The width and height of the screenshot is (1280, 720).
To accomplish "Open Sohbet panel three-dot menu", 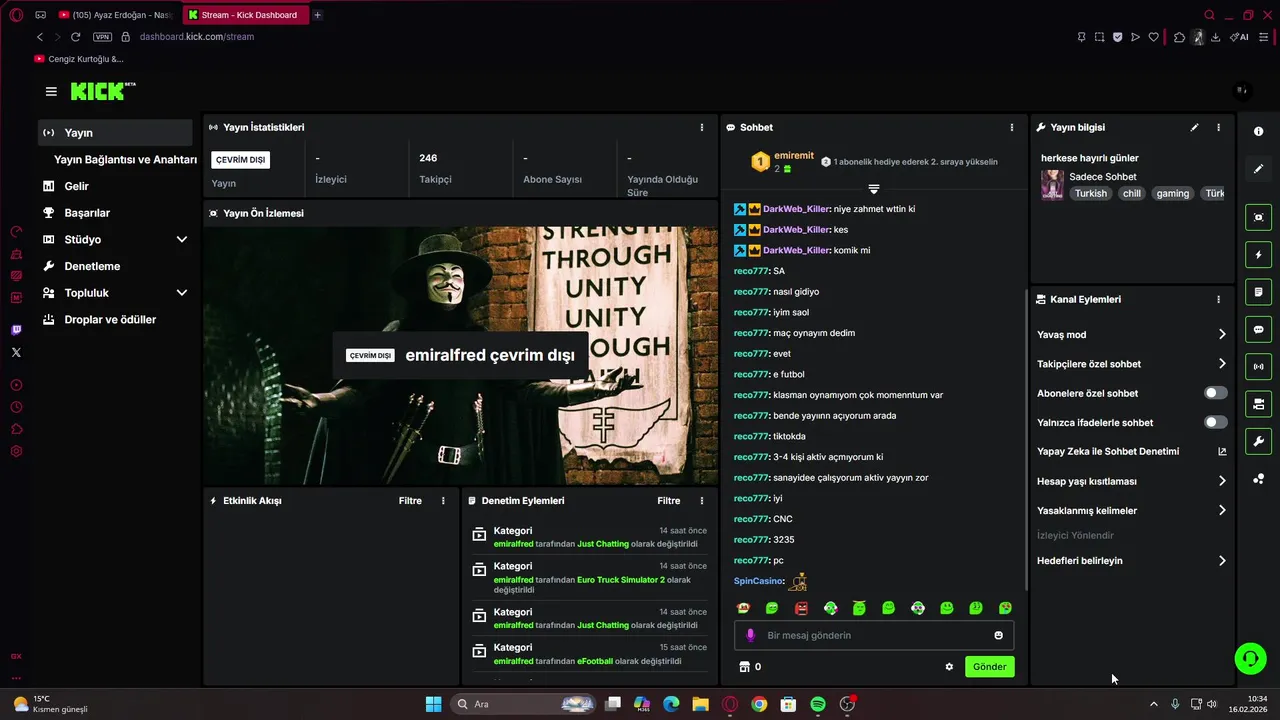I will point(1011,127).
